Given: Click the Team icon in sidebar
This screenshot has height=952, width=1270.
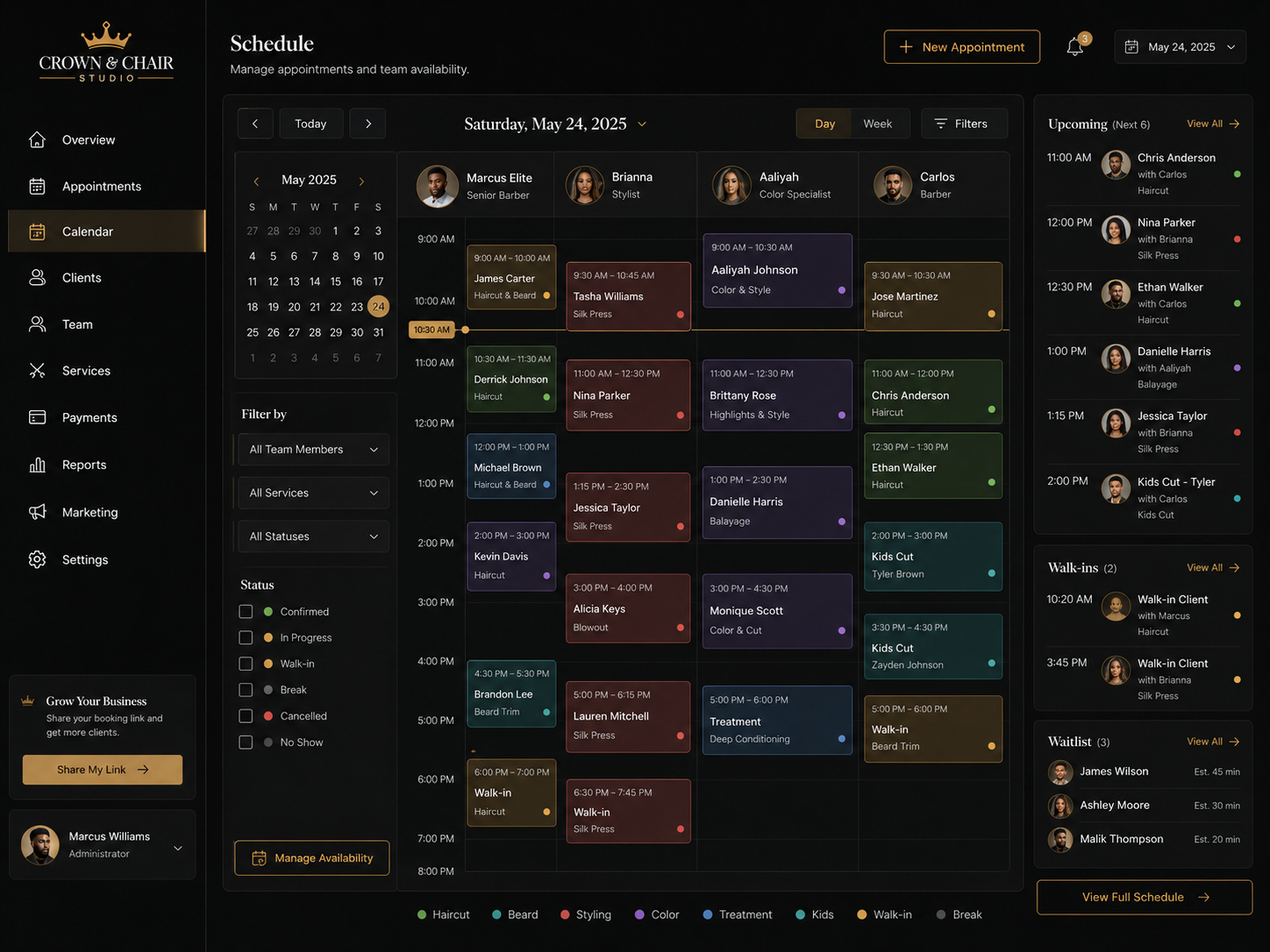Looking at the screenshot, I should [x=37, y=324].
